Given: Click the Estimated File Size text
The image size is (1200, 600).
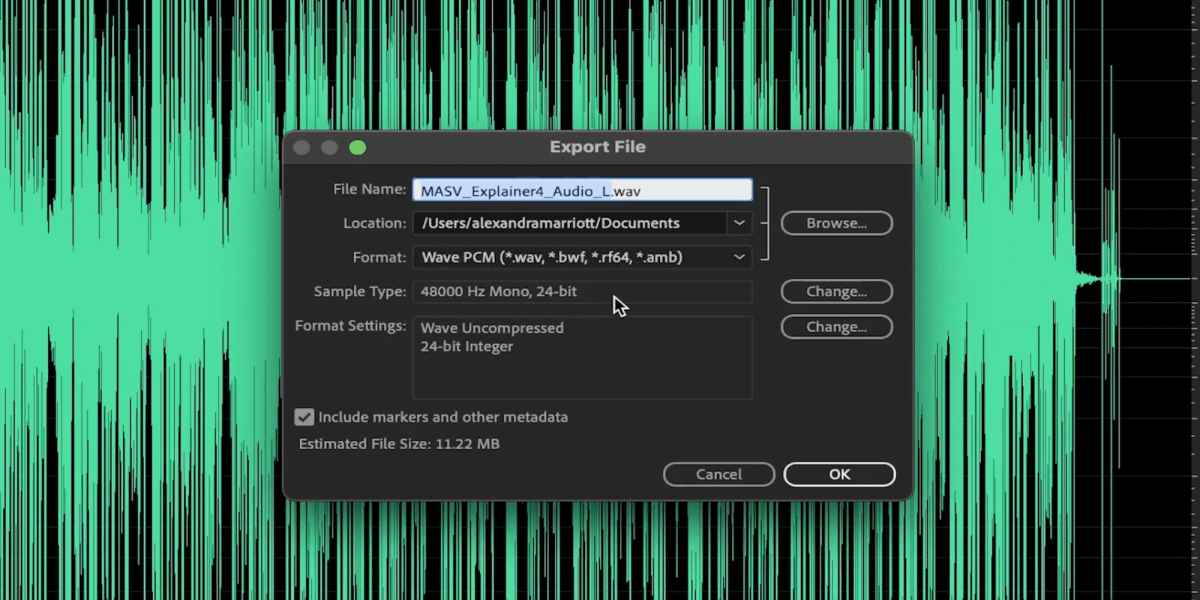Looking at the screenshot, I should click(399, 444).
